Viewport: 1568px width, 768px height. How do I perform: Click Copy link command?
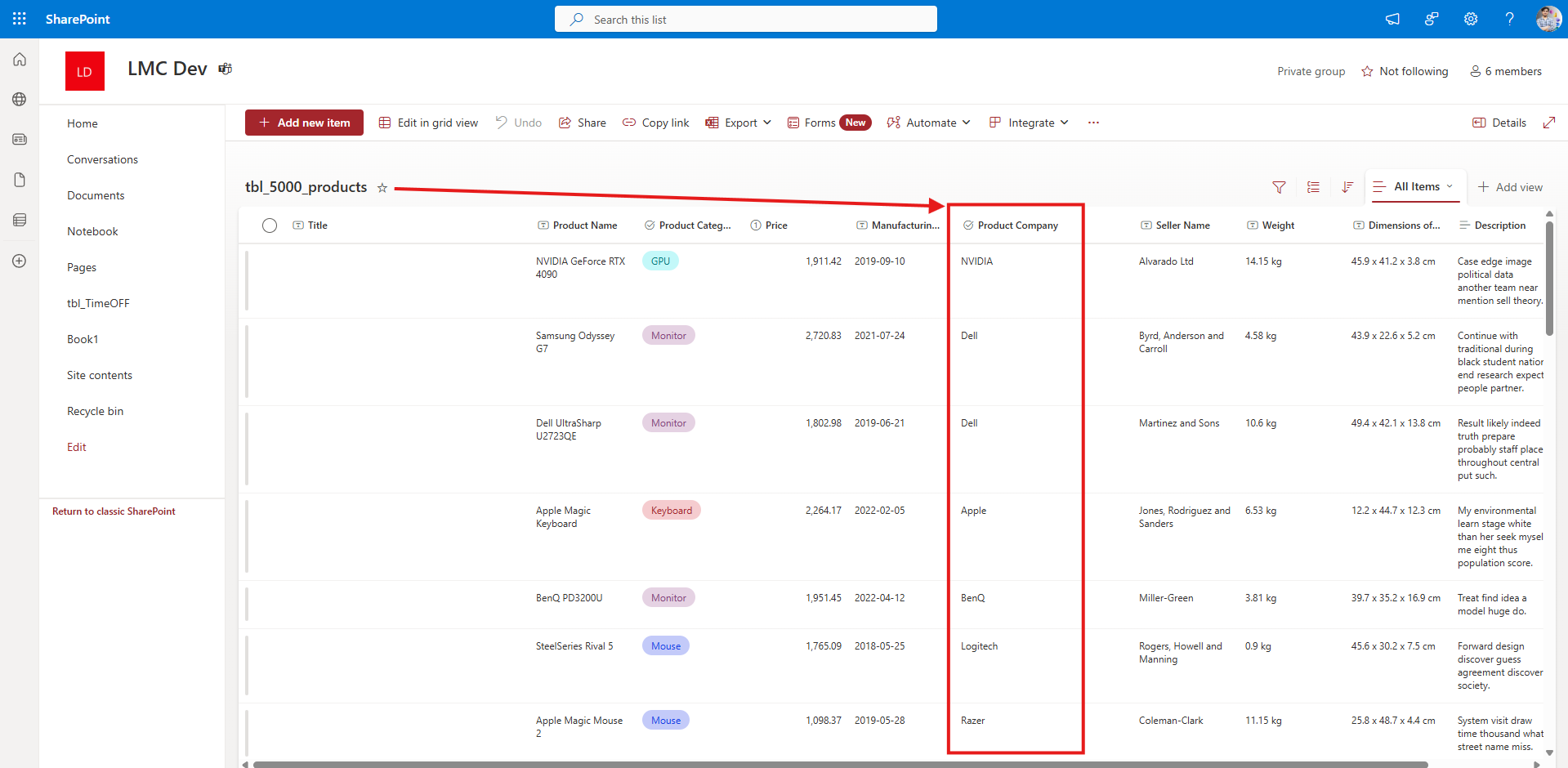(656, 123)
